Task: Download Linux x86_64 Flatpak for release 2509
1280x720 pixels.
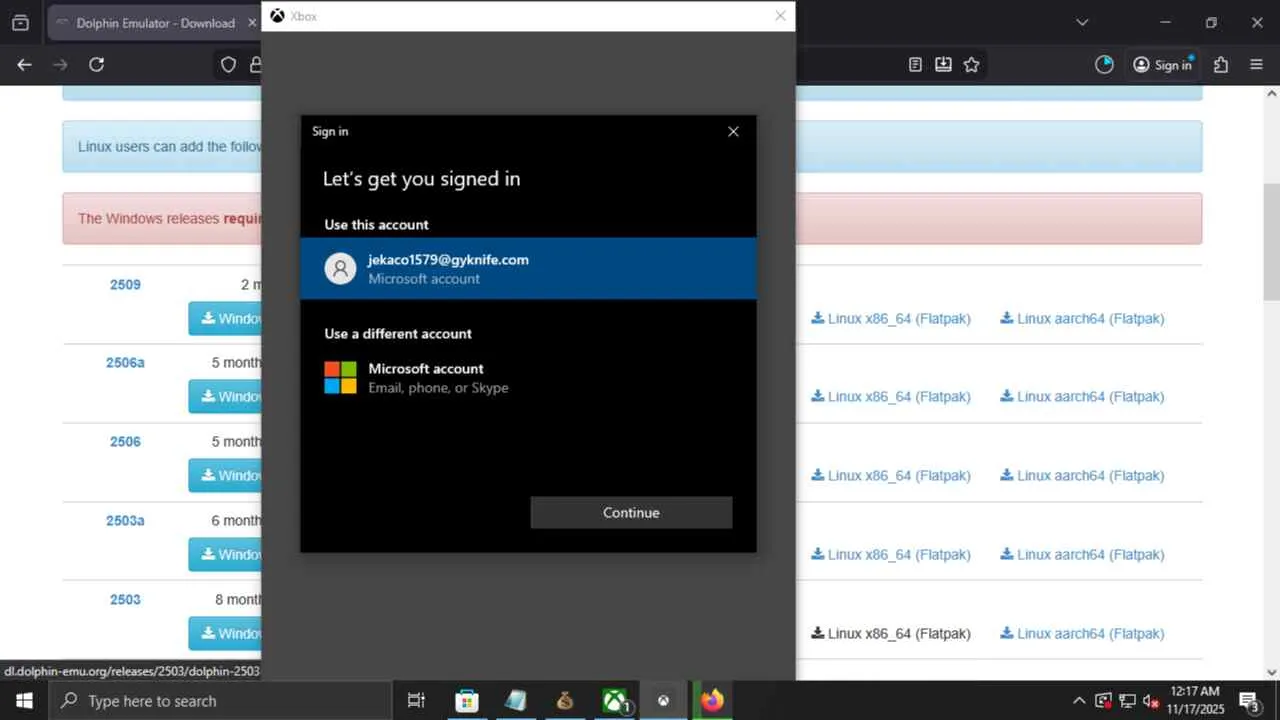Action: 891,318
